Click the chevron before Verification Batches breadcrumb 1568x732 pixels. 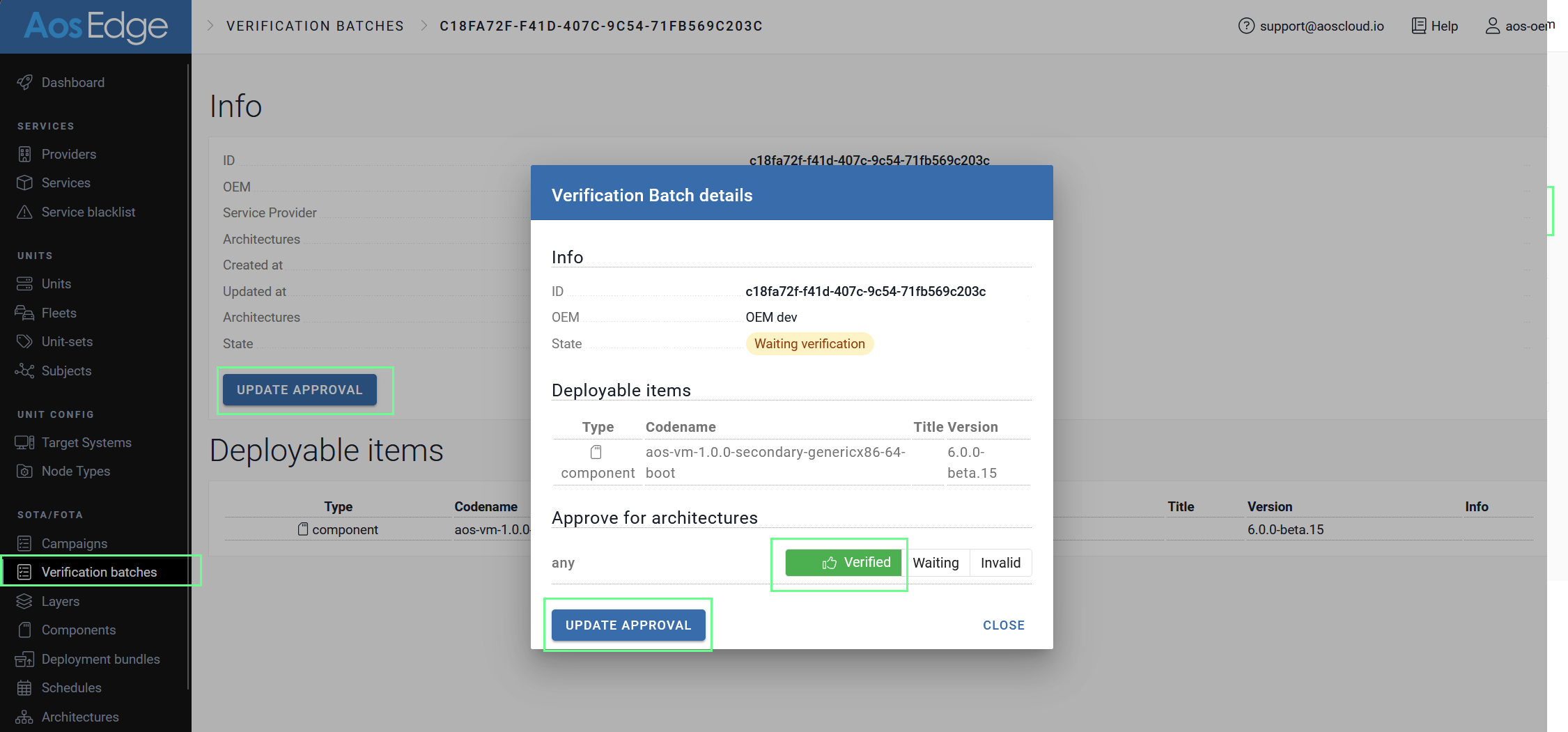pyautogui.click(x=210, y=26)
